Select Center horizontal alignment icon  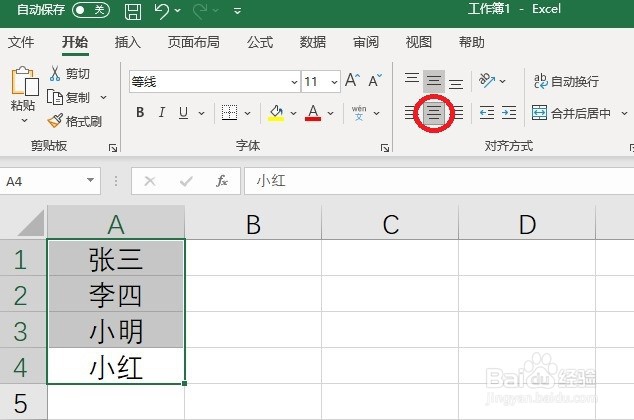pyautogui.click(x=434, y=113)
